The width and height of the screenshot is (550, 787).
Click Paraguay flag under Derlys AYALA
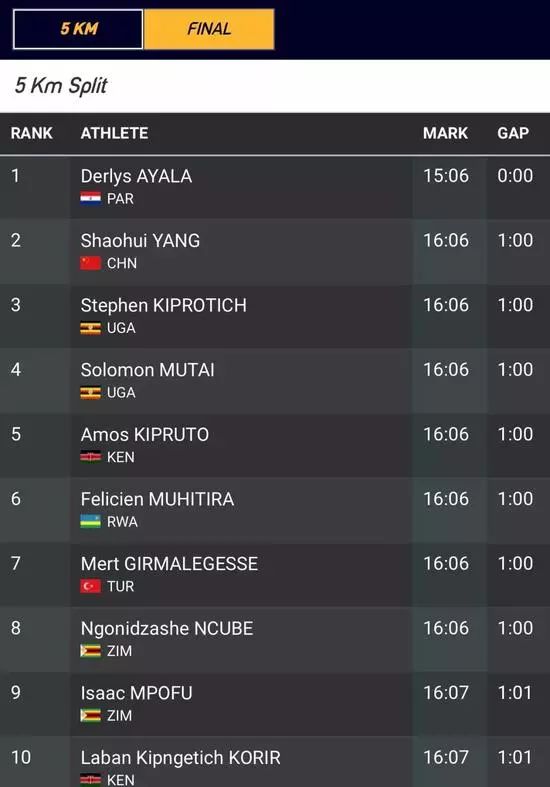tap(90, 199)
